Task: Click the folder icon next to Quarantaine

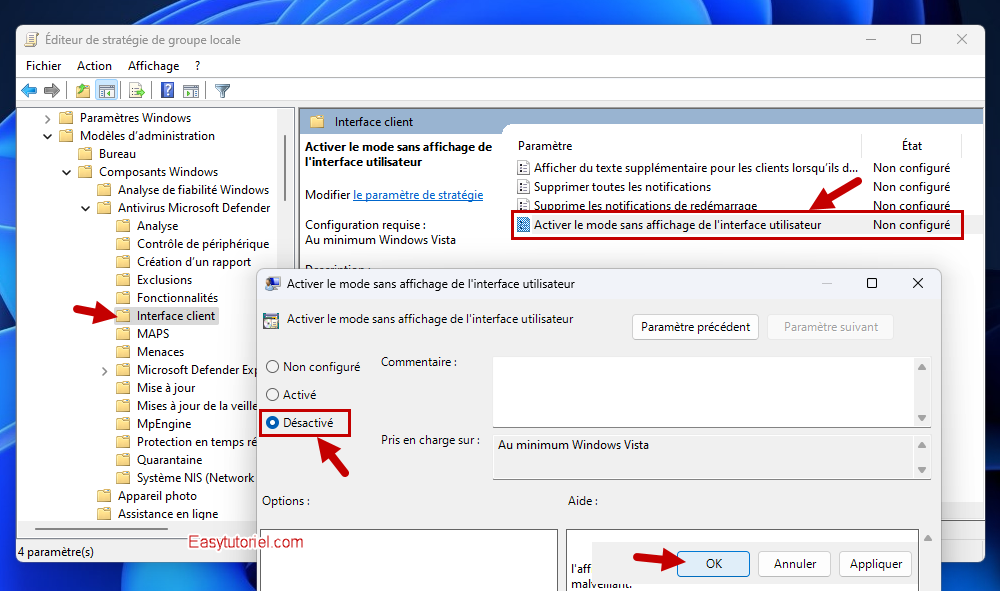Action: [x=123, y=460]
